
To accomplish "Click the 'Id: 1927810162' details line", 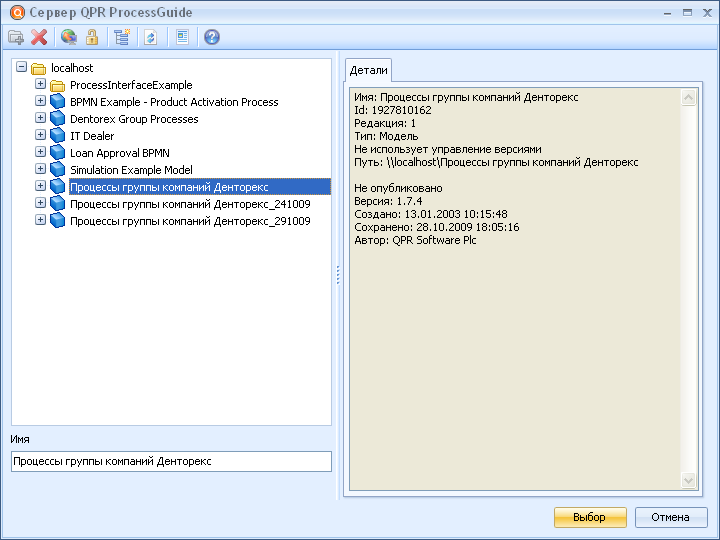I will [x=393, y=110].
